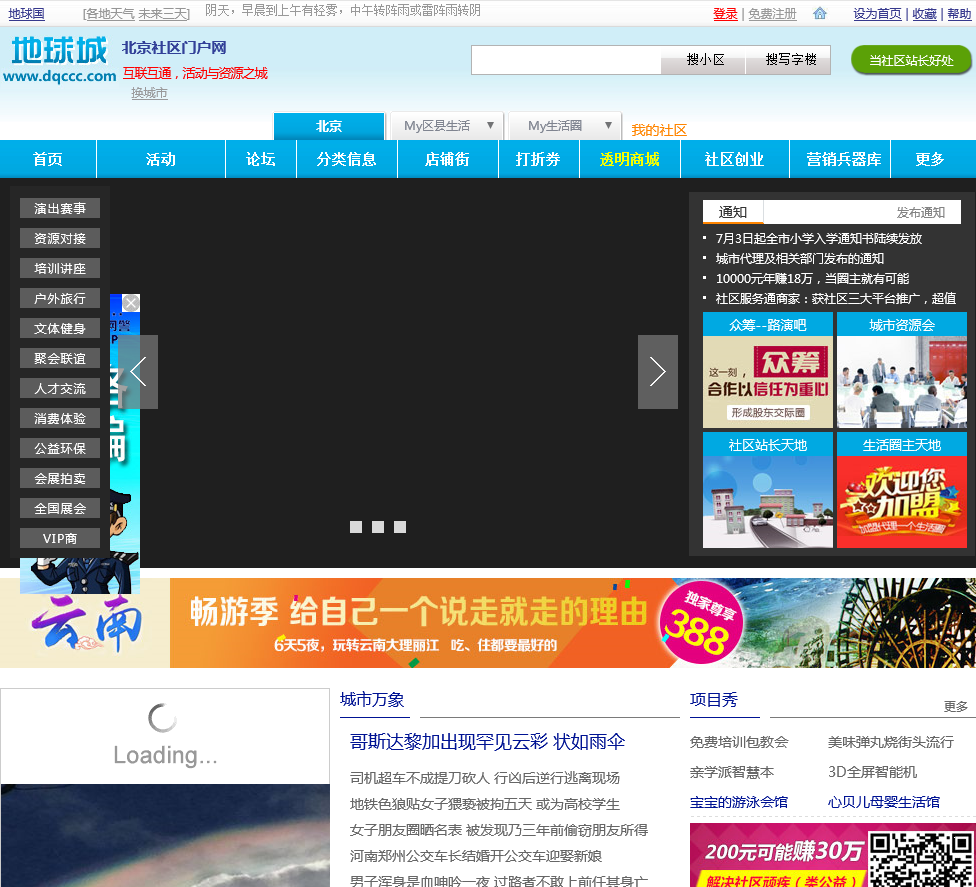
Task: Open the 社区站长天地 thumbnail
Action: [x=767, y=490]
